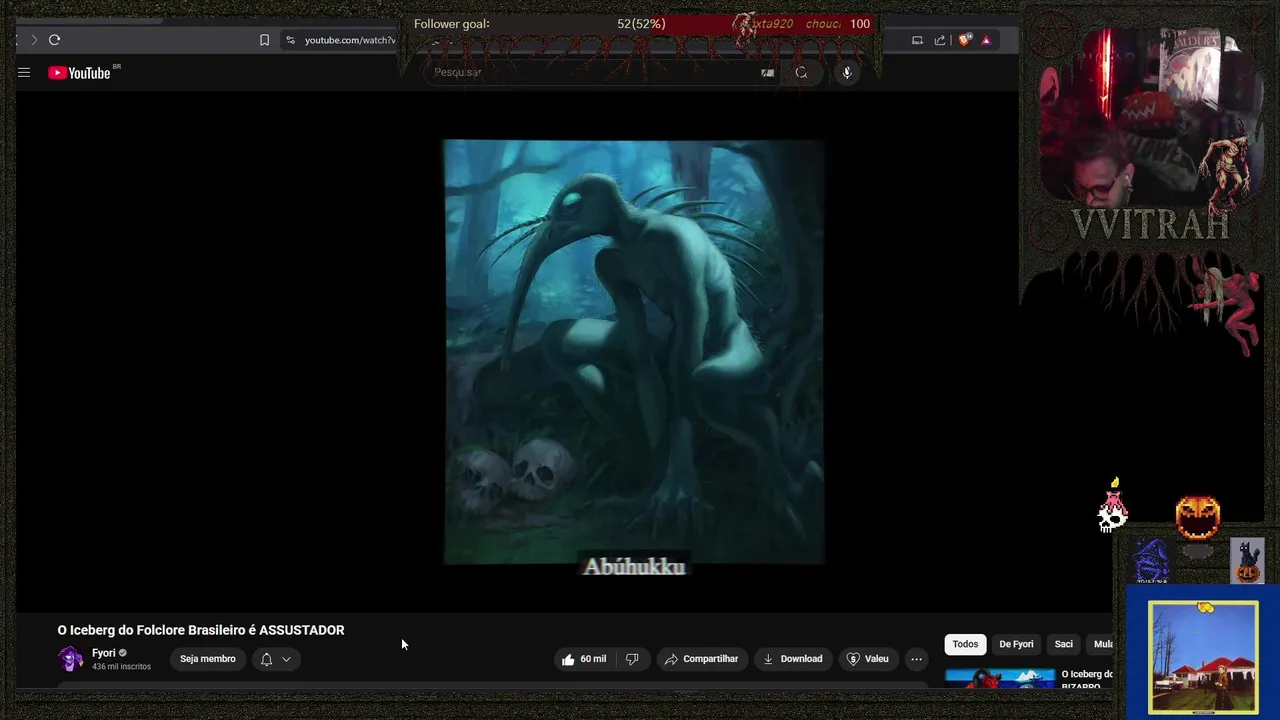1280x720 pixels.
Task: Click the Follower goal progress bar overlay
Action: pos(640,24)
